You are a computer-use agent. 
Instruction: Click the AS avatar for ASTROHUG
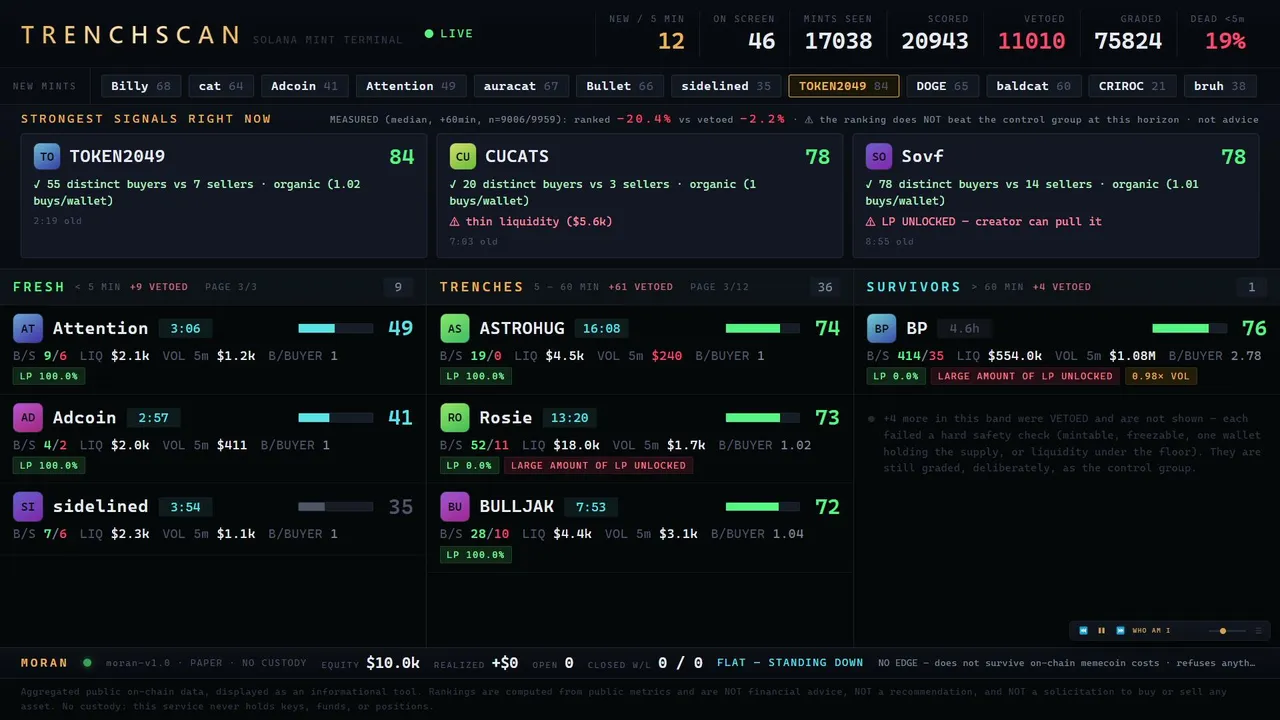coord(454,328)
